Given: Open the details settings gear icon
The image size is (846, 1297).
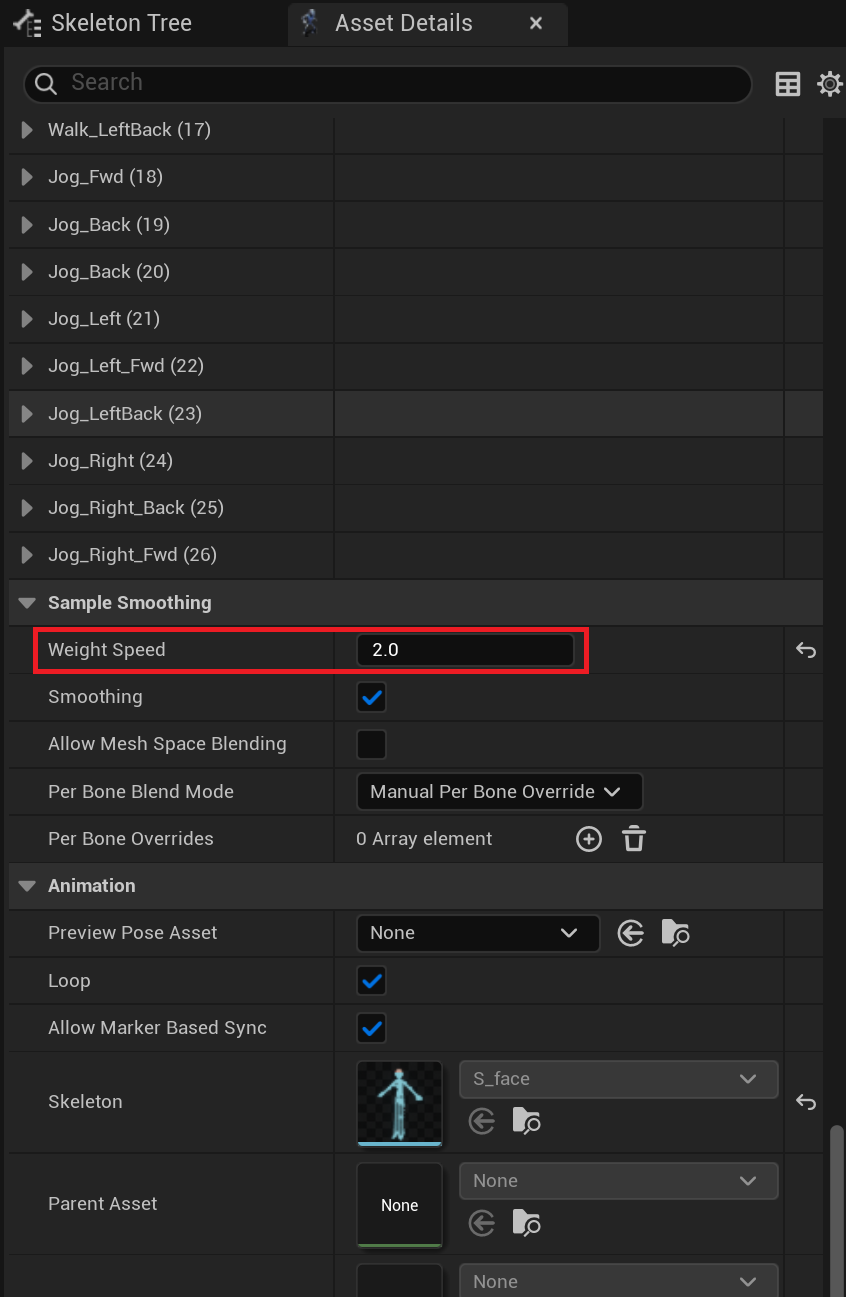Looking at the screenshot, I should (x=830, y=84).
